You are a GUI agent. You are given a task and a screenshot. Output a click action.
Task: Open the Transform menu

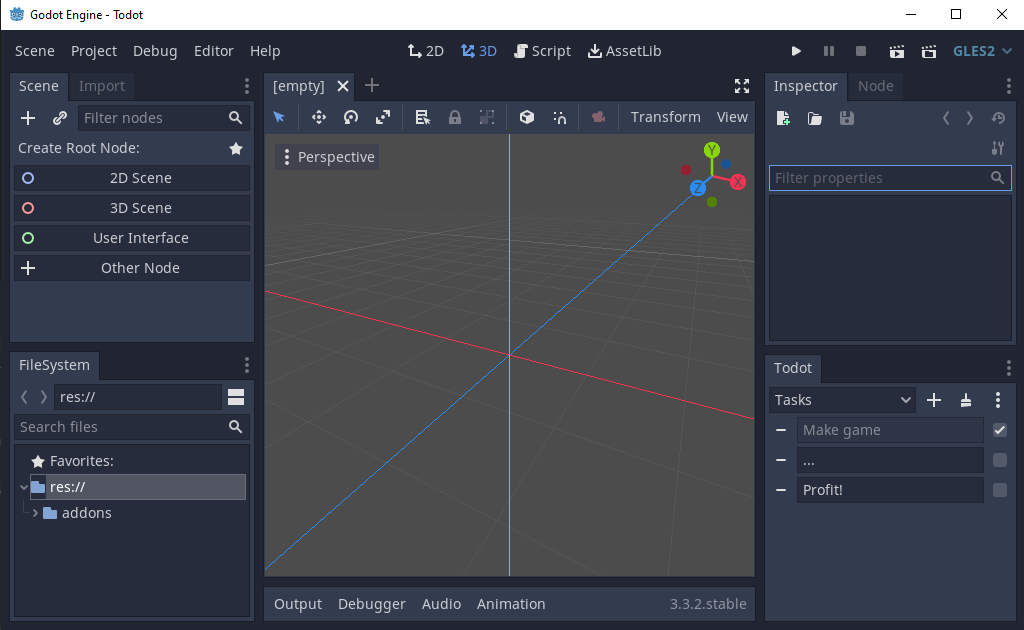pos(665,118)
